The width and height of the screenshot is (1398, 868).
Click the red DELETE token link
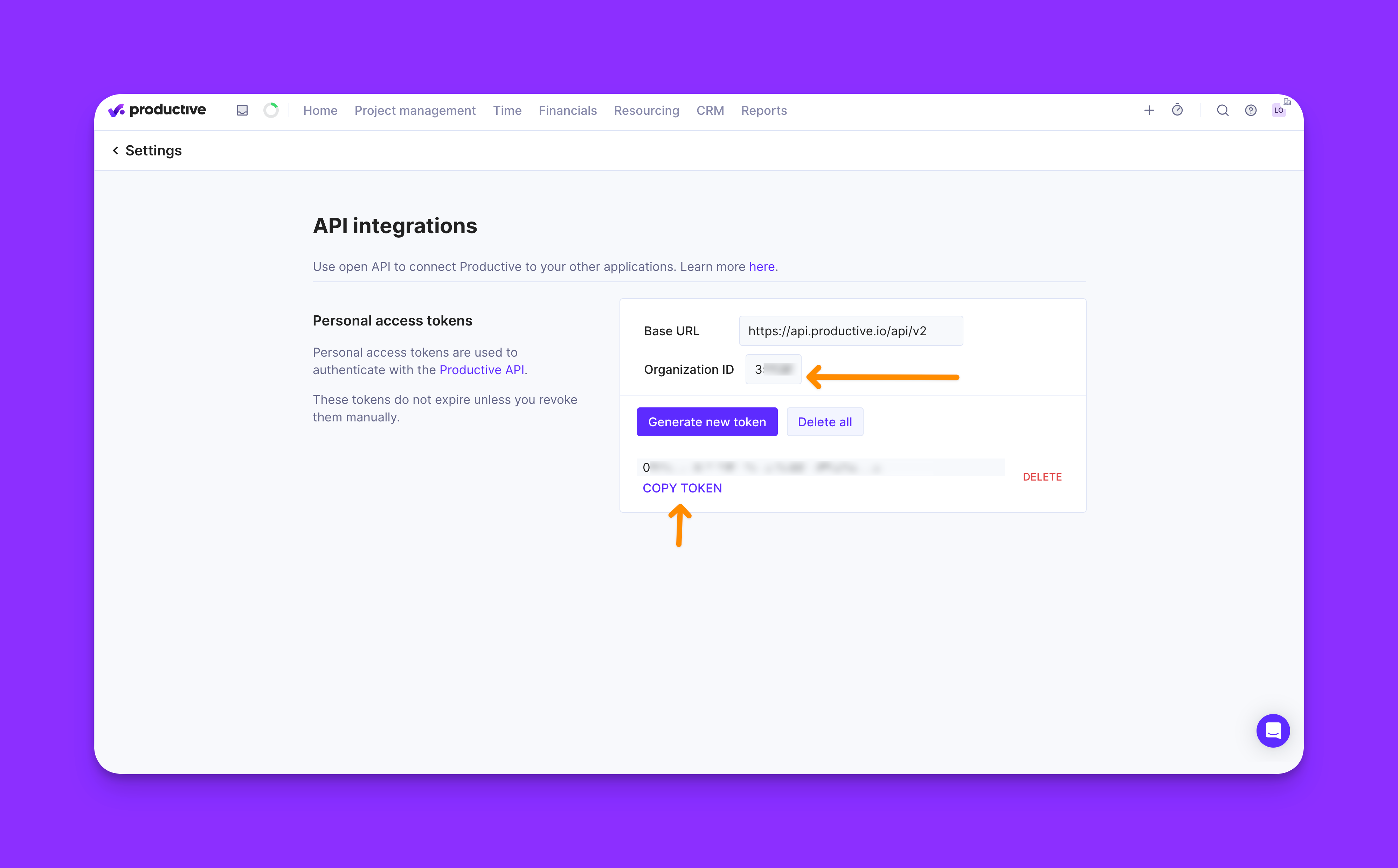1042,477
